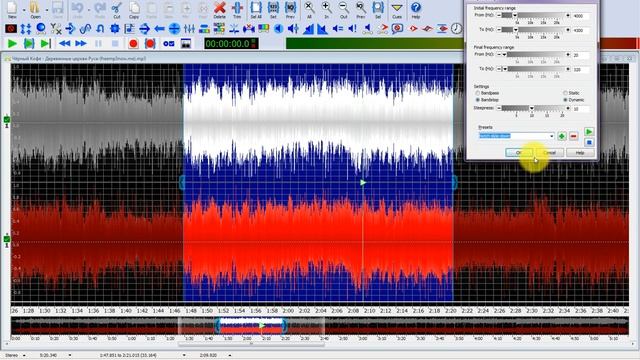Open the selection range status dropdown
This screenshot has width=640, height=360.
(x=184, y=356)
